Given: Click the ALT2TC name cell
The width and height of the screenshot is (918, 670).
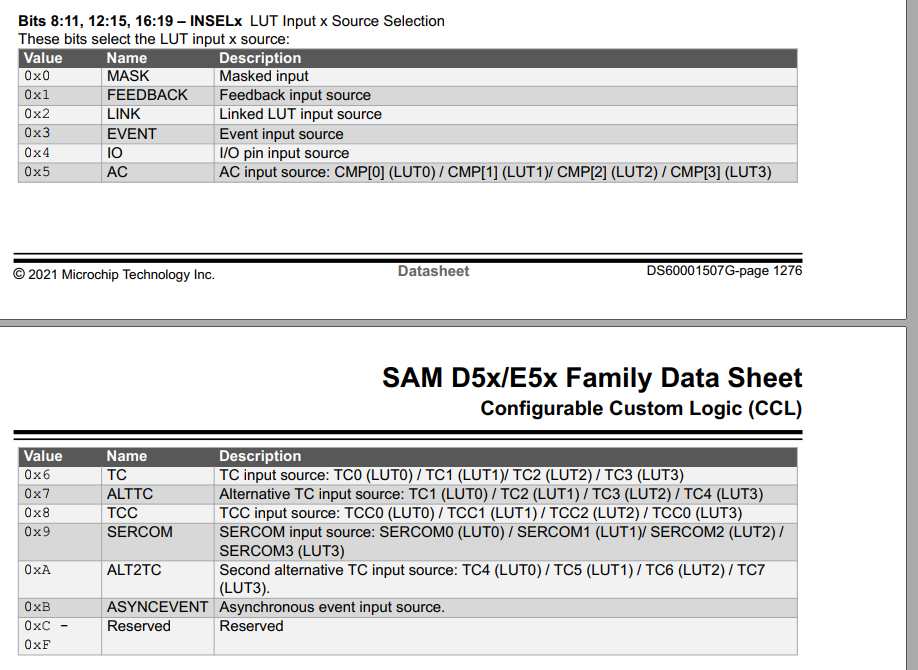Looking at the screenshot, I should [x=134, y=569].
